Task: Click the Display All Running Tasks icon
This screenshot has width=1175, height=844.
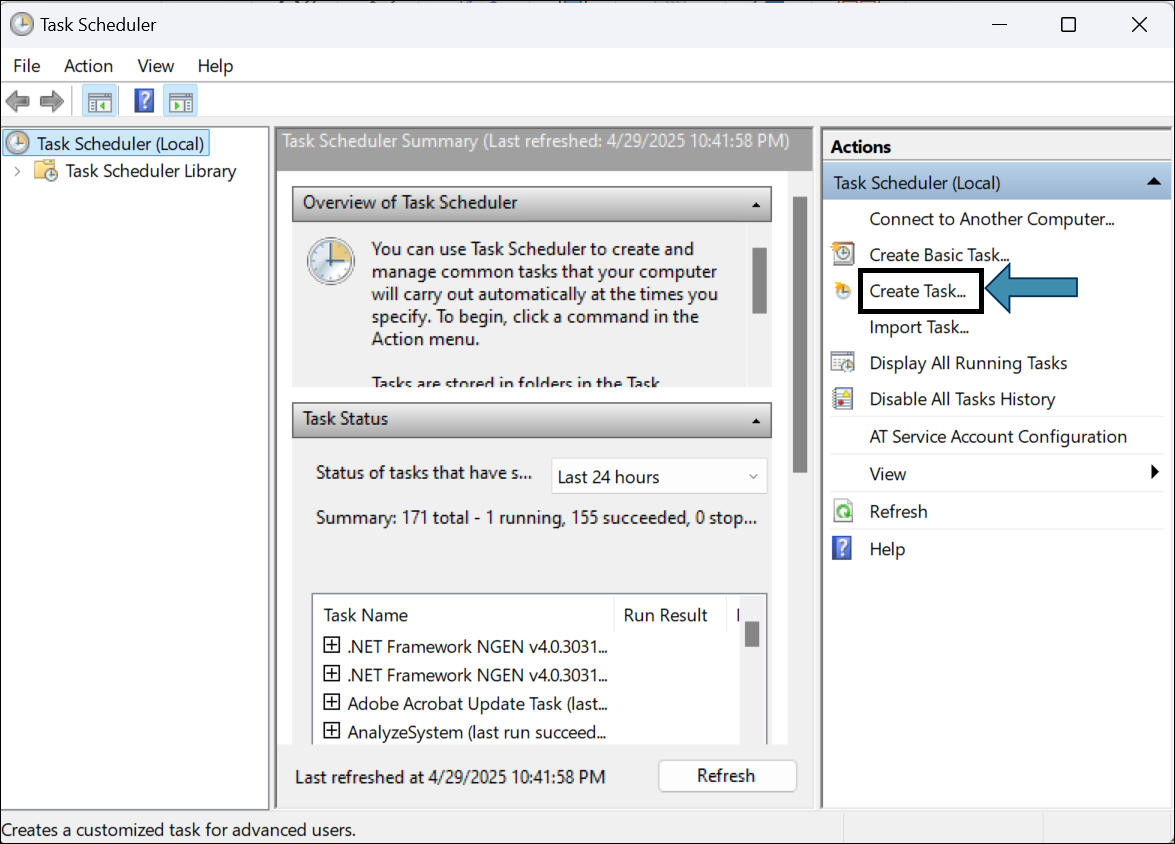Action: 843,363
